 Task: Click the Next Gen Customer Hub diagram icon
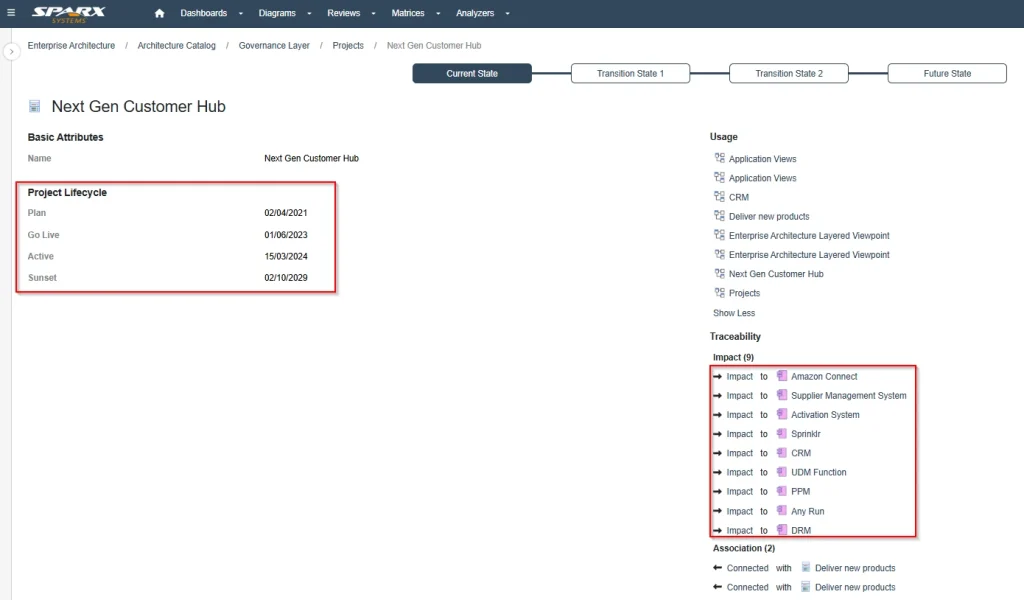coord(719,274)
